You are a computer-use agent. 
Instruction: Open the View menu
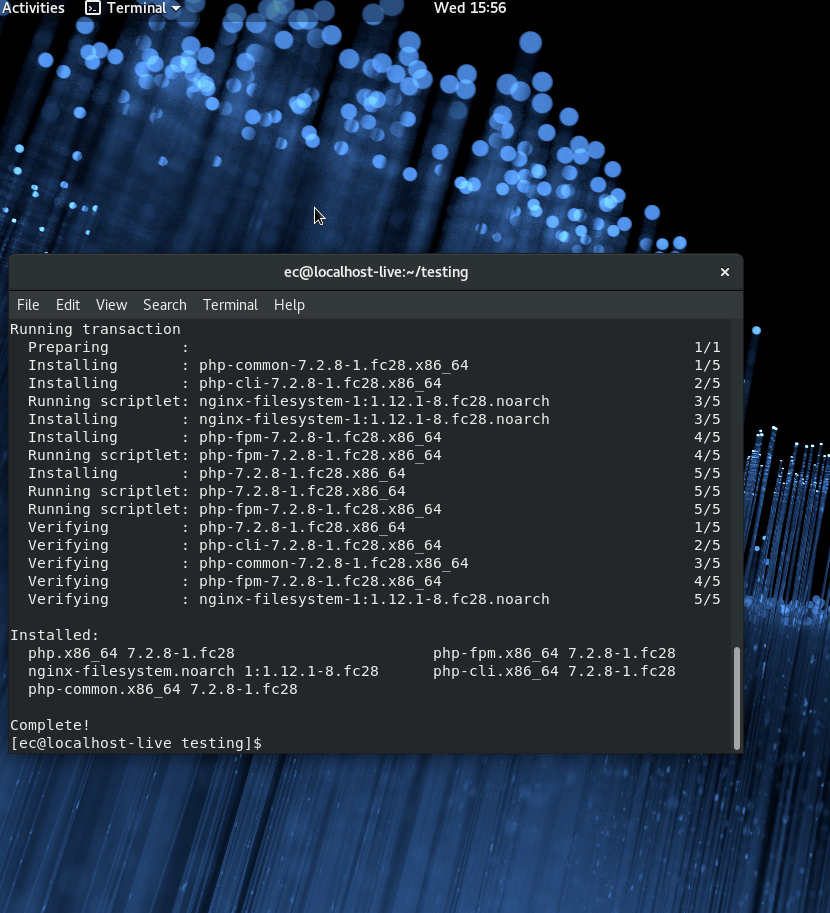click(111, 305)
